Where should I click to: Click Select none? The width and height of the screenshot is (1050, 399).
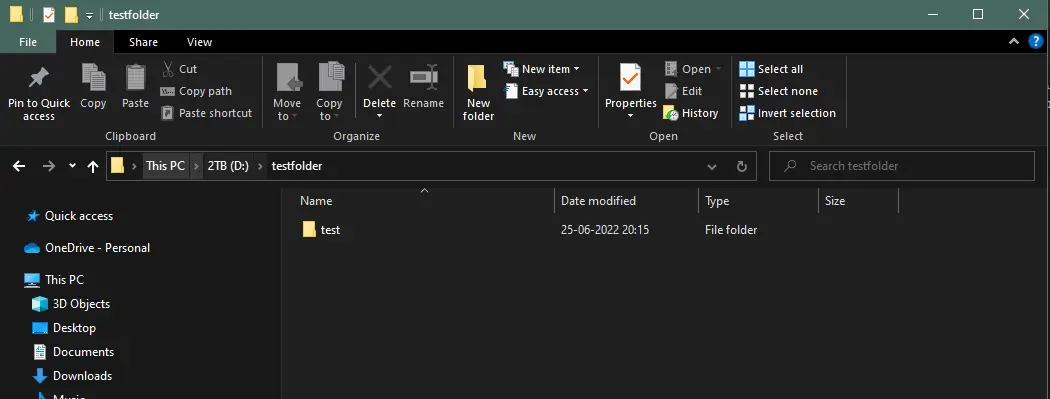(x=778, y=91)
